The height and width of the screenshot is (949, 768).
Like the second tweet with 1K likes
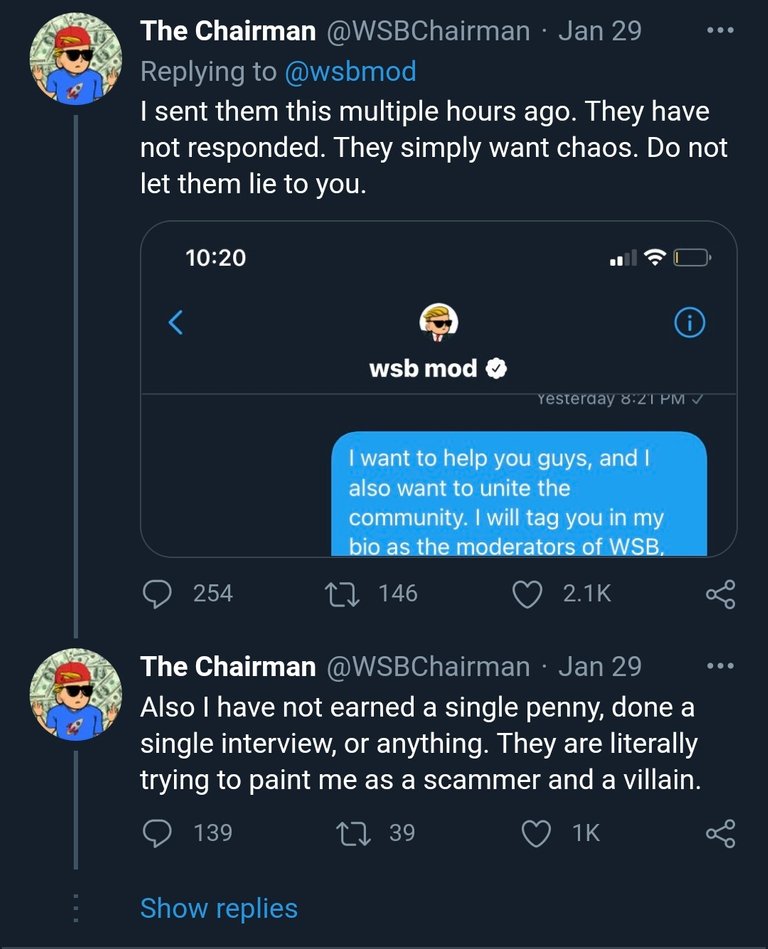point(537,832)
